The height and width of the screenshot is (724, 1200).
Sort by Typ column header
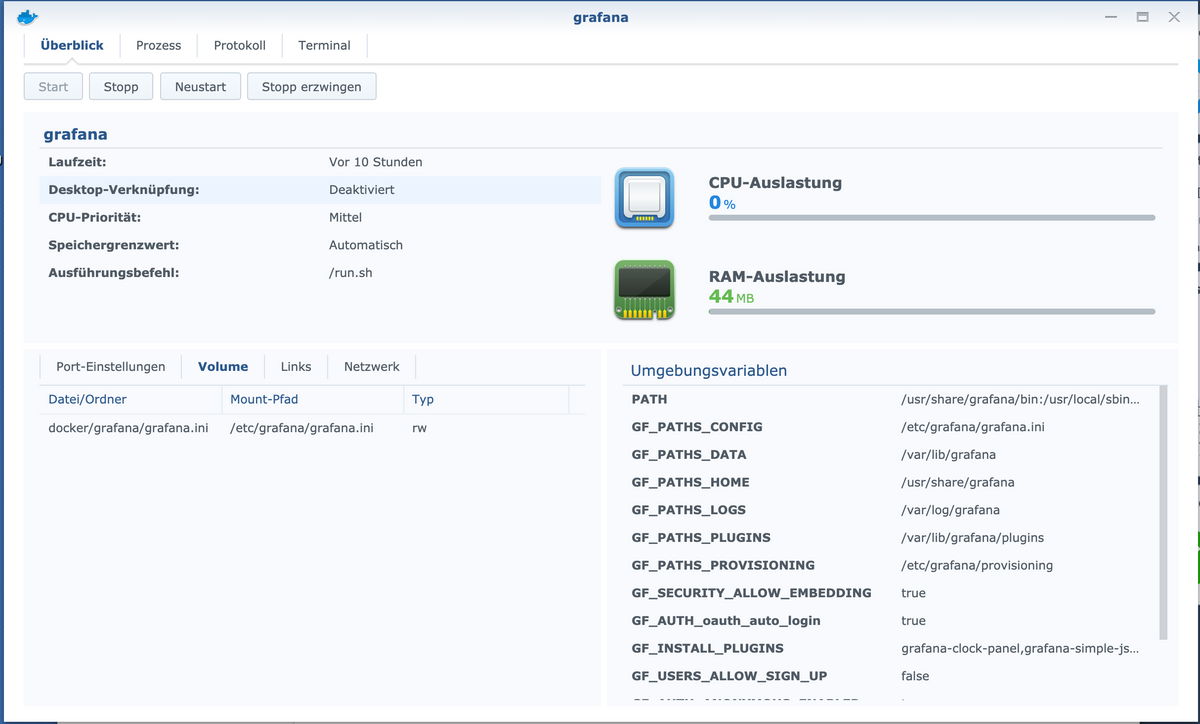(486, 399)
